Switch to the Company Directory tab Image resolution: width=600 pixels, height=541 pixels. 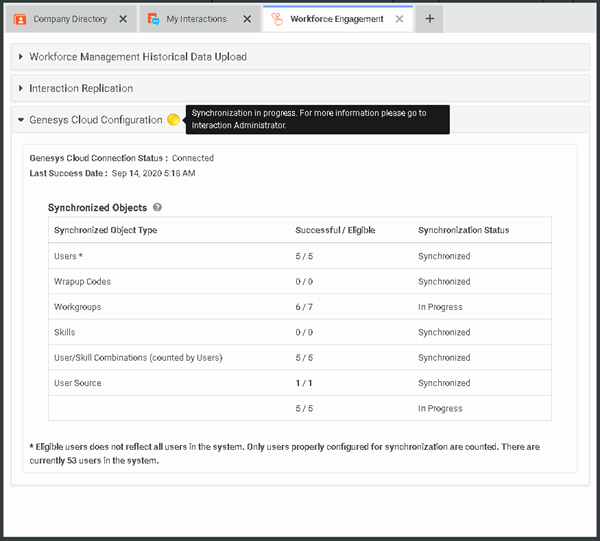click(x=68, y=19)
